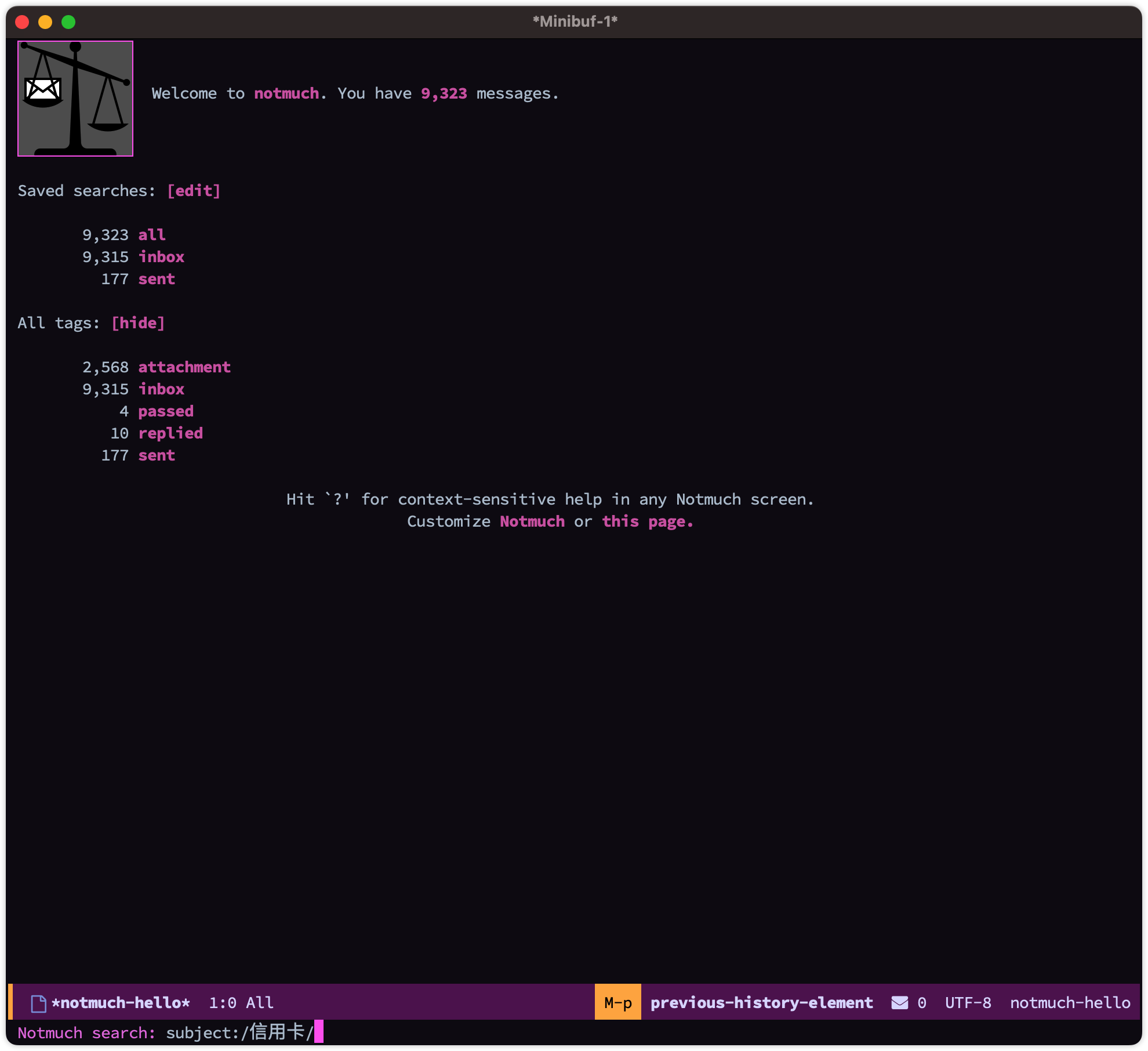Image resolution: width=1148 pixels, height=1051 pixels.
Task: Click the '9,323' count beside all saved search
Action: click(105, 235)
